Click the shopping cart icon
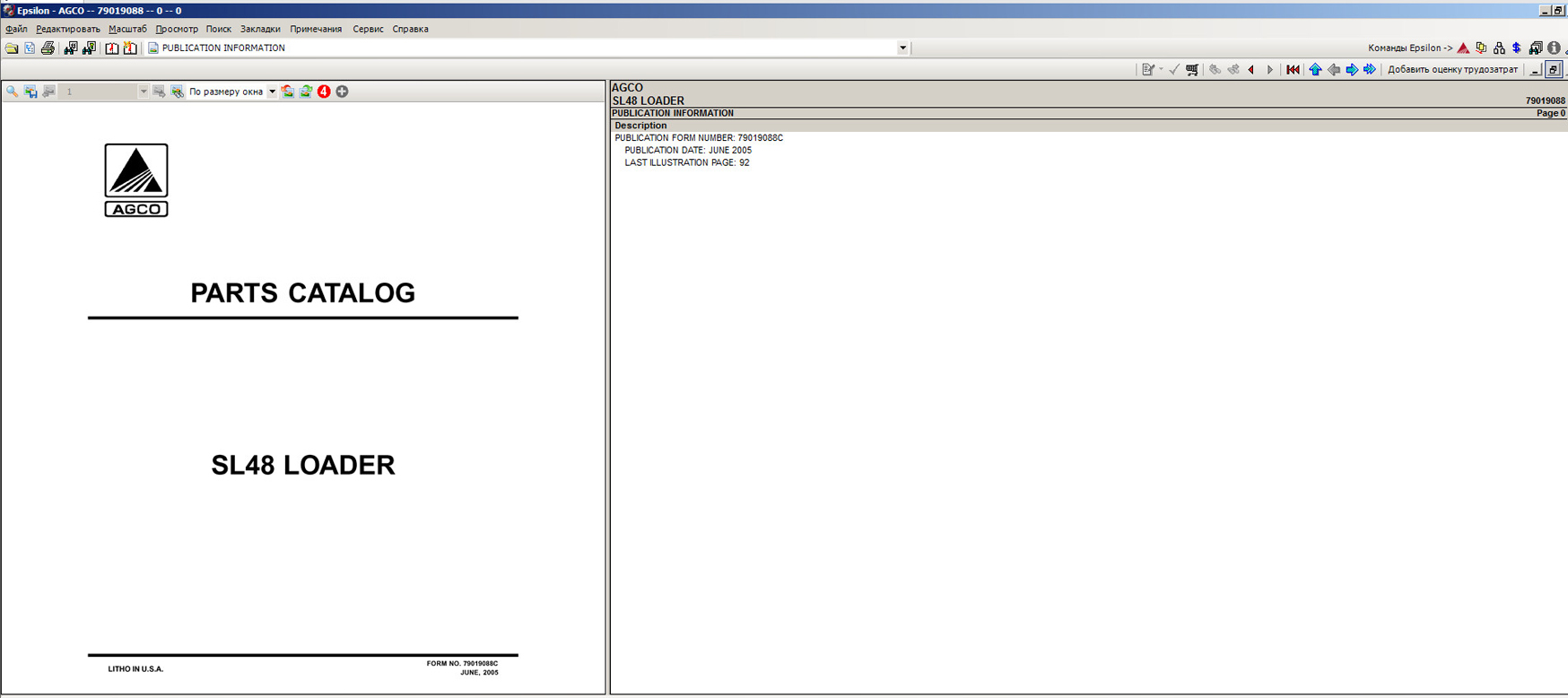 click(x=1192, y=70)
